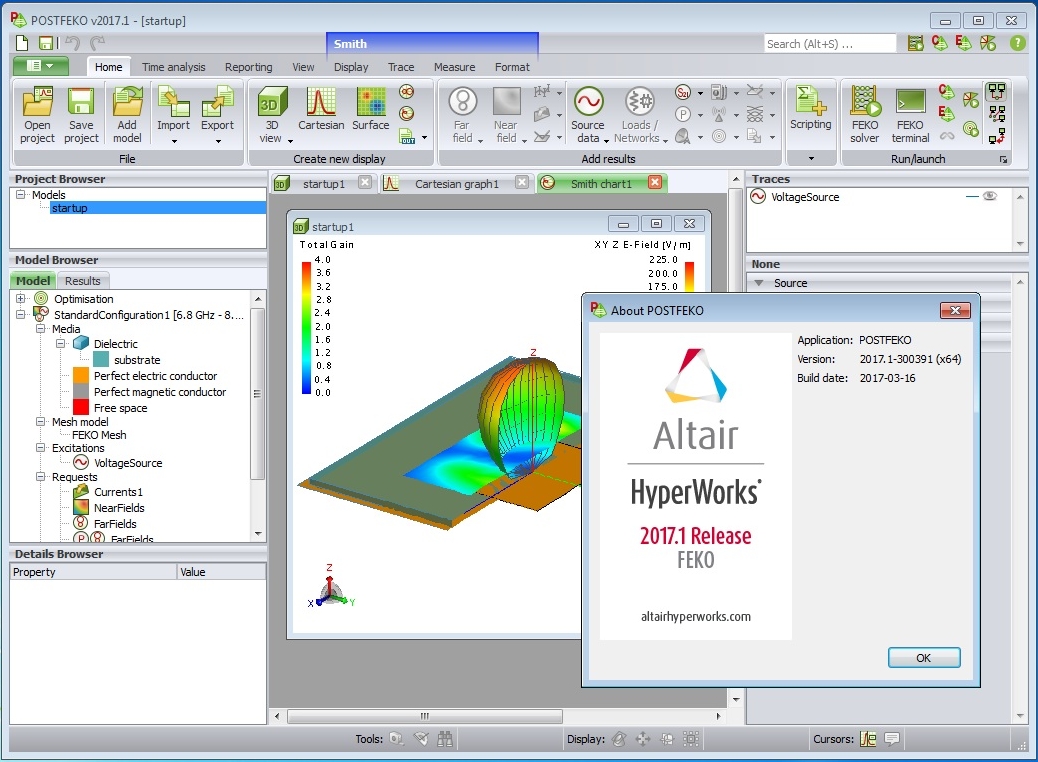Select FEKO Mesh in the tree
Viewport: 1038px width, 762px height.
[x=99, y=435]
